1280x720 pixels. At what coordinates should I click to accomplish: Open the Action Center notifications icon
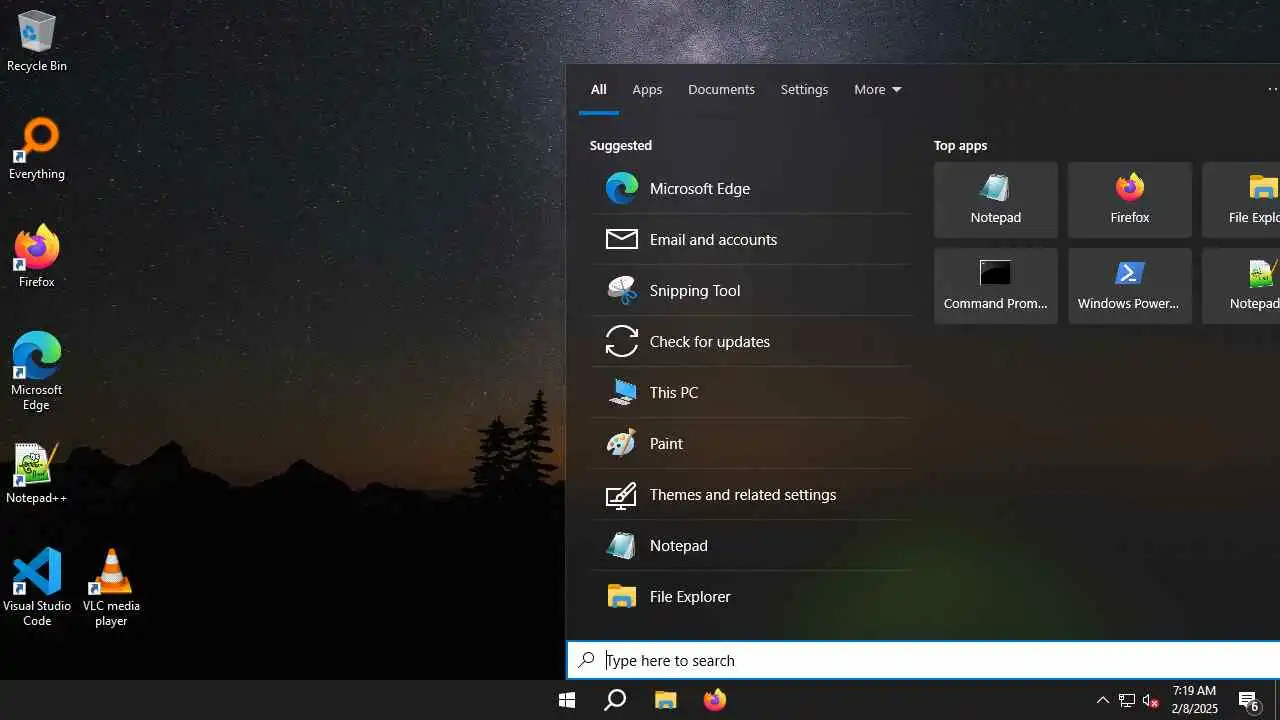[1249, 700]
